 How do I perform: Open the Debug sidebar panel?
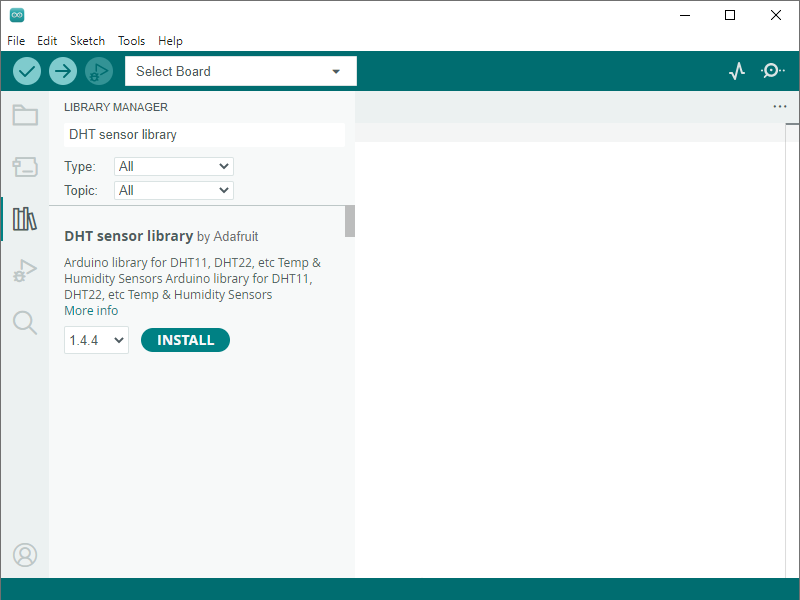coord(25,271)
